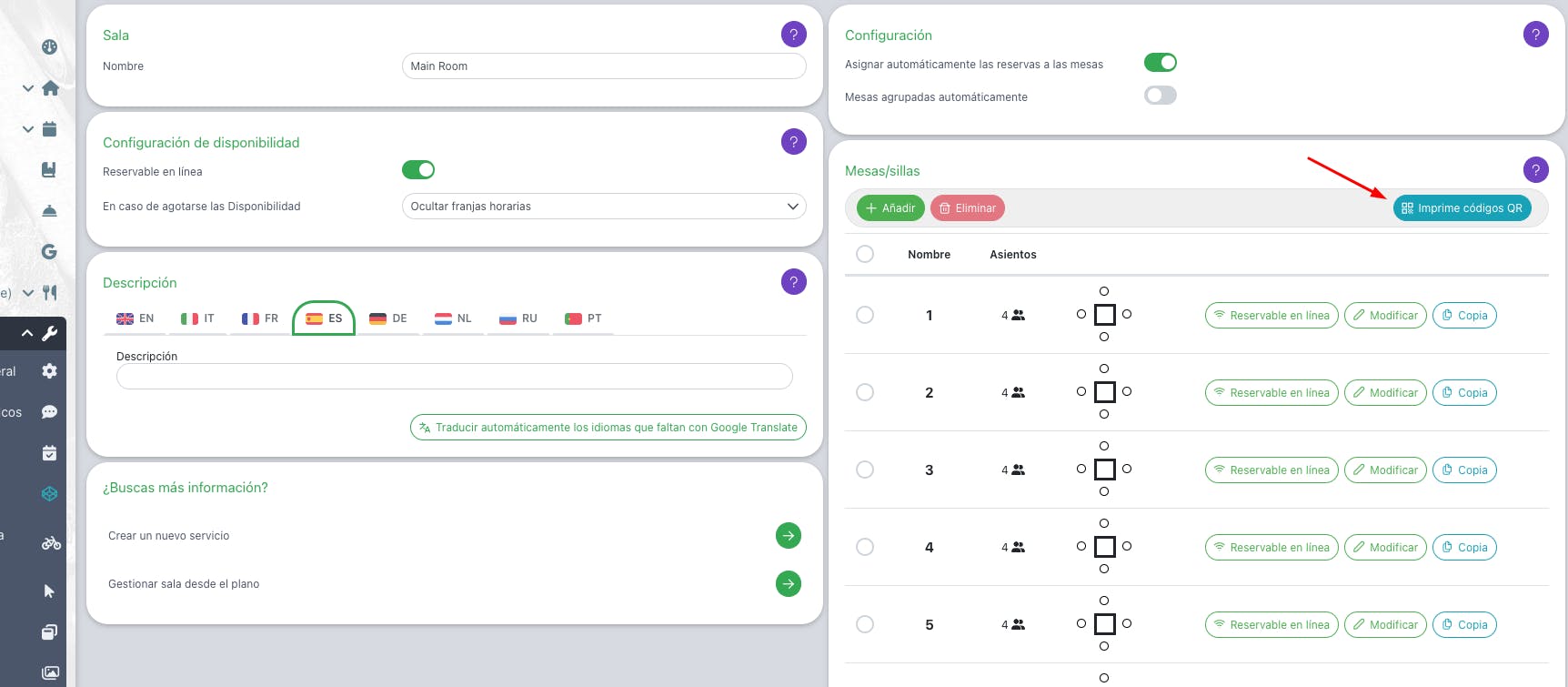
Task: Click help icon in Mesas/sillas panel
Action: coord(1535,169)
